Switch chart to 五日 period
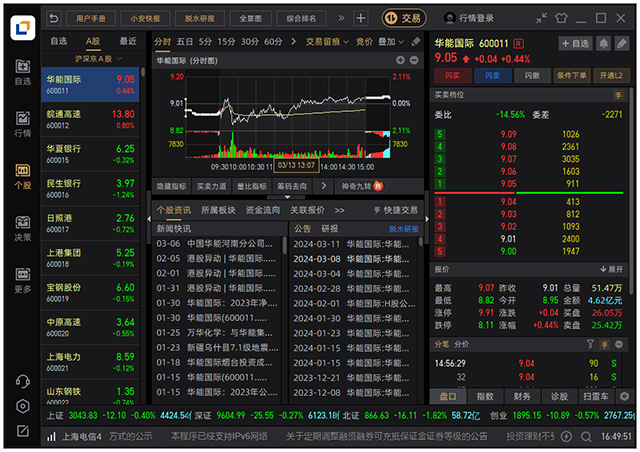The image size is (640, 452). [x=184, y=42]
